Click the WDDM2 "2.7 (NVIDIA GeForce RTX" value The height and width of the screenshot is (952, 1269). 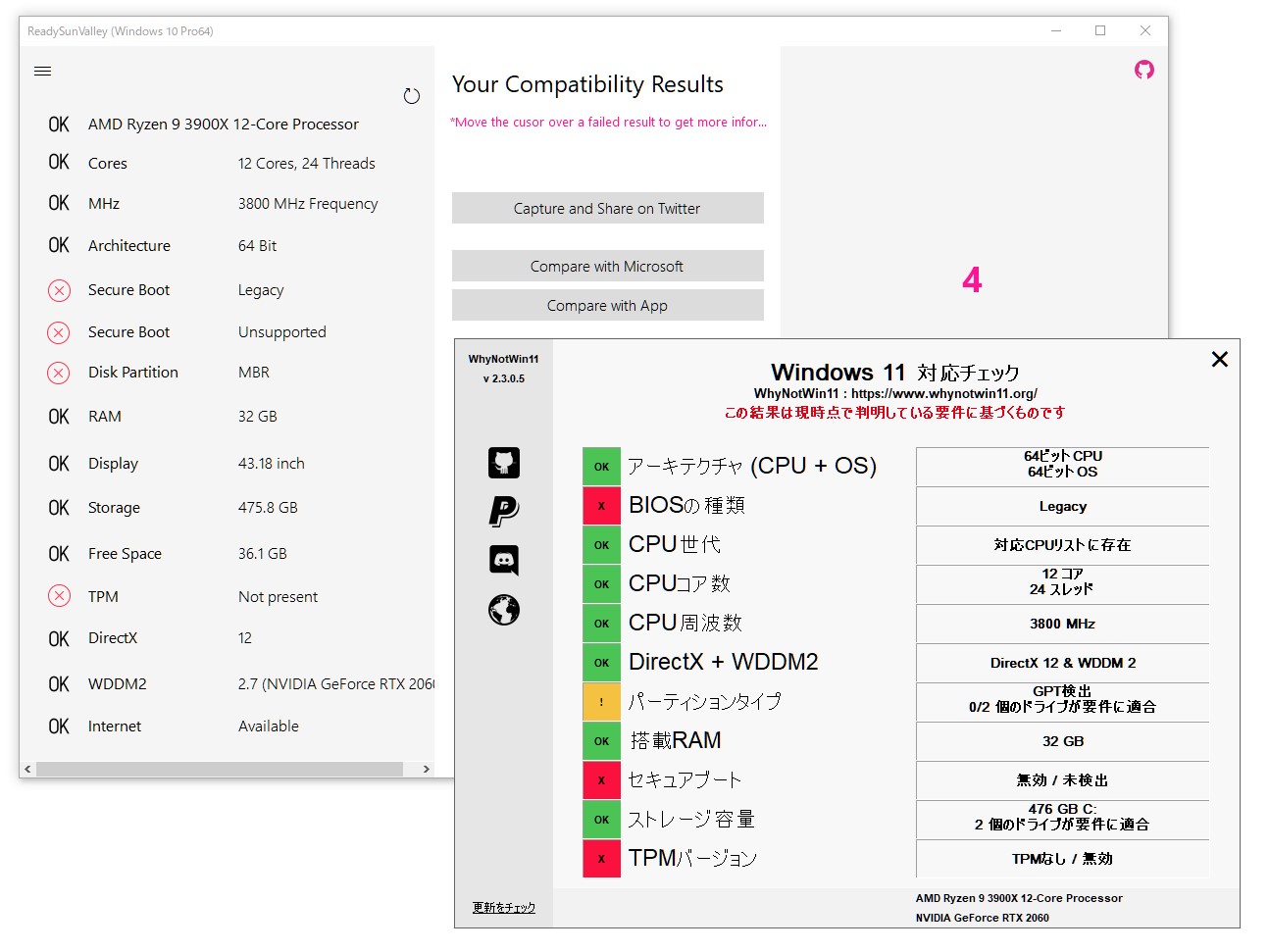[336, 684]
